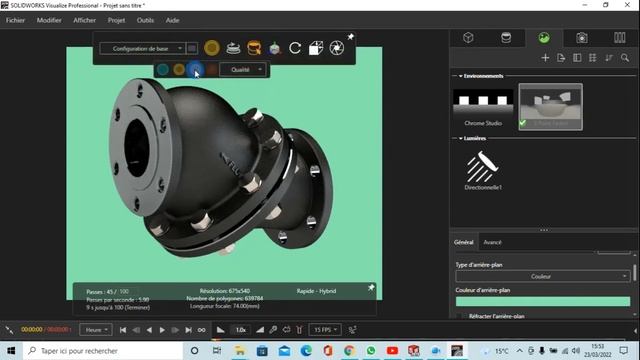Select the Chrome Studio environment thumbnail
640x360 pixels.
483,107
